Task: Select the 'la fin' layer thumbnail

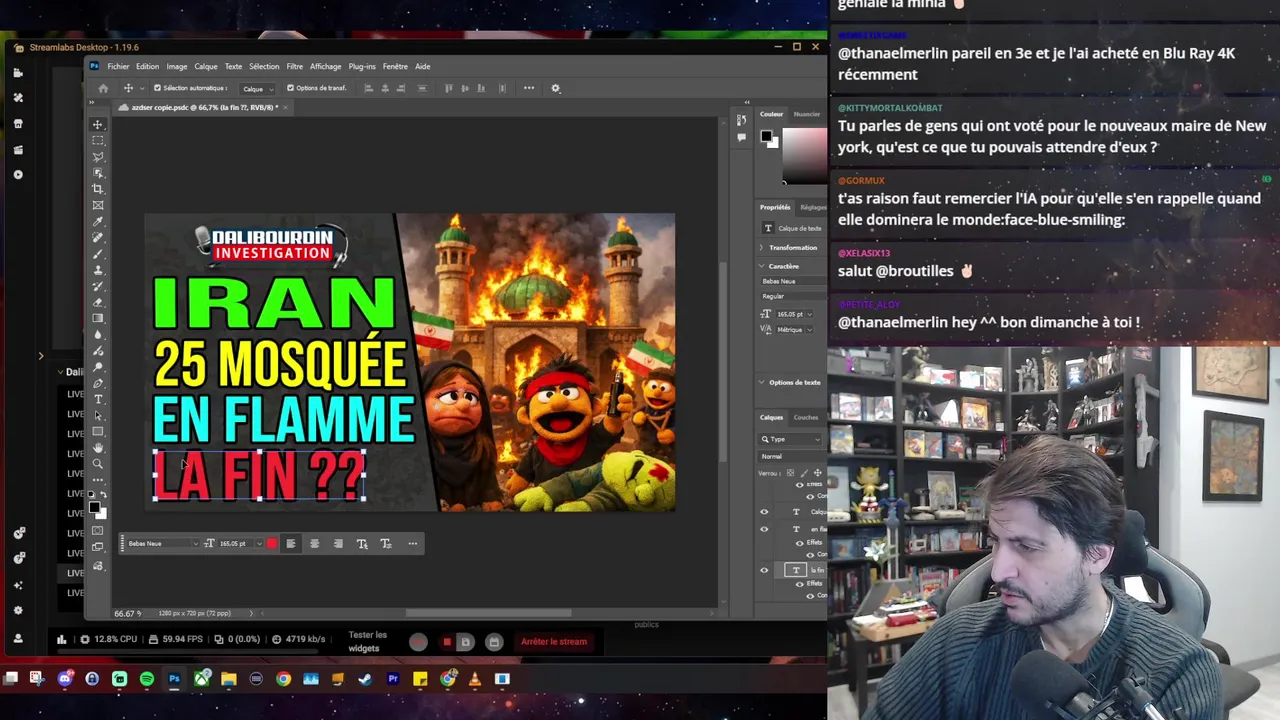Action: point(796,570)
